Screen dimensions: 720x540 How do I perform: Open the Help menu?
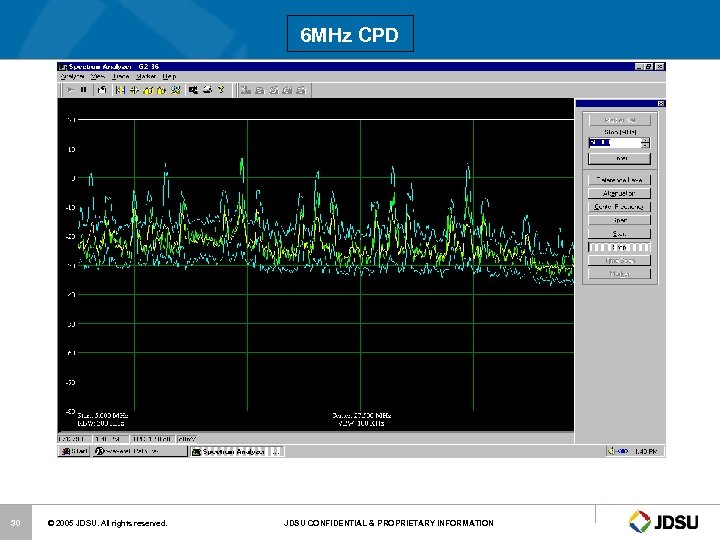(169, 76)
